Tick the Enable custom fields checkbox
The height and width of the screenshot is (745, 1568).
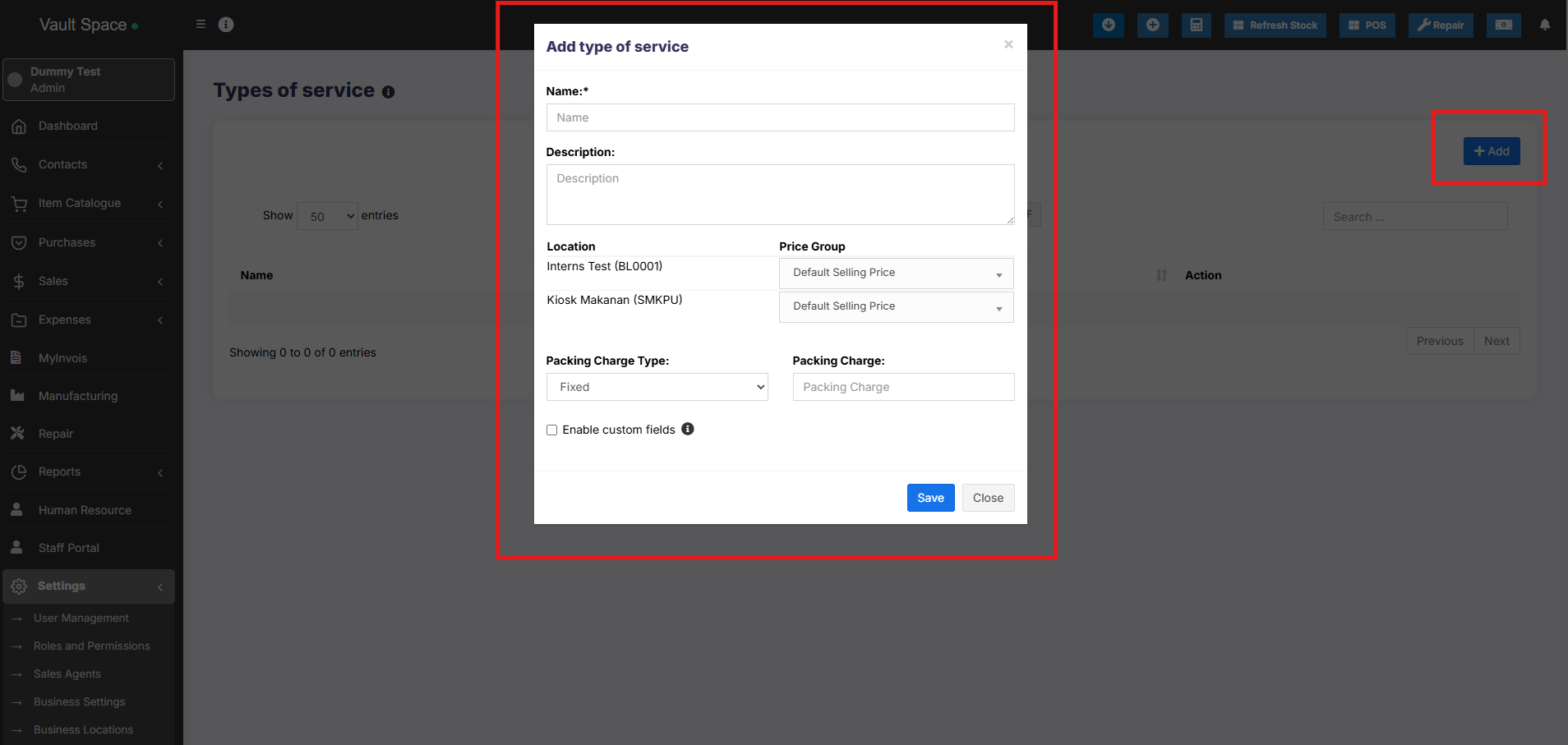coord(552,430)
